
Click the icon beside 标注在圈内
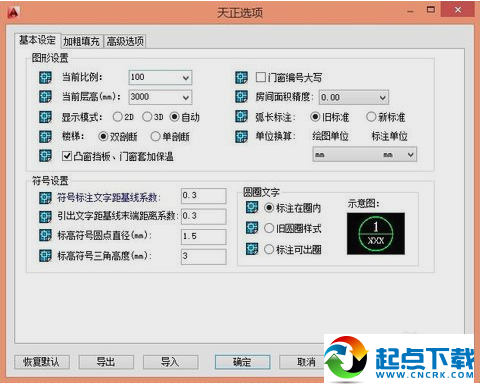pyautogui.click(x=252, y=208)
